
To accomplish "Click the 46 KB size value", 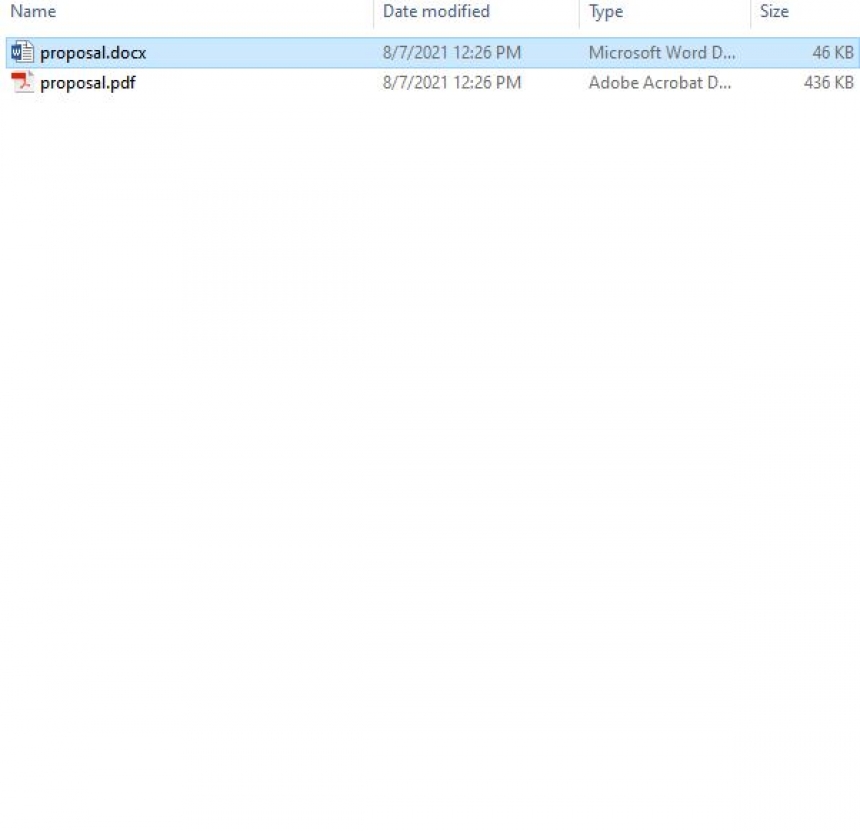I will (833, 53).
